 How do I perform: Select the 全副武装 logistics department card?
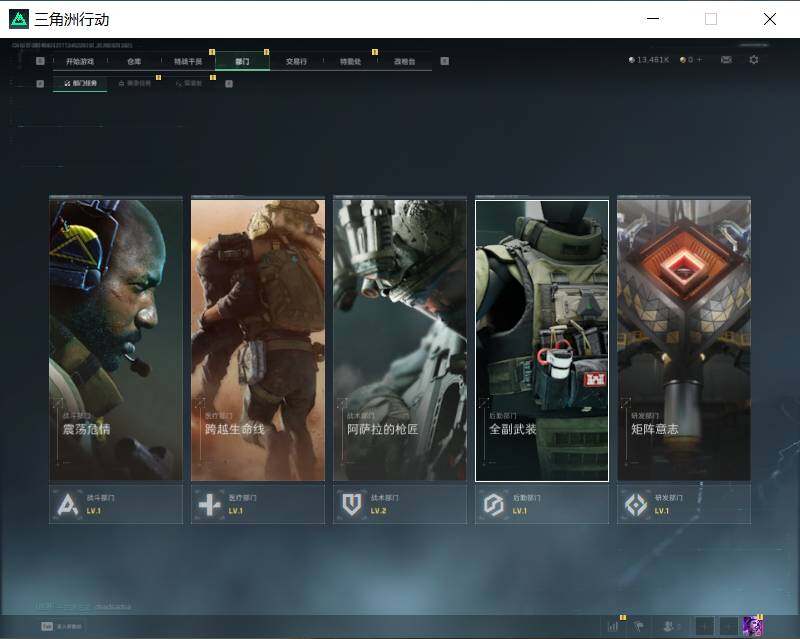[542, 340]
